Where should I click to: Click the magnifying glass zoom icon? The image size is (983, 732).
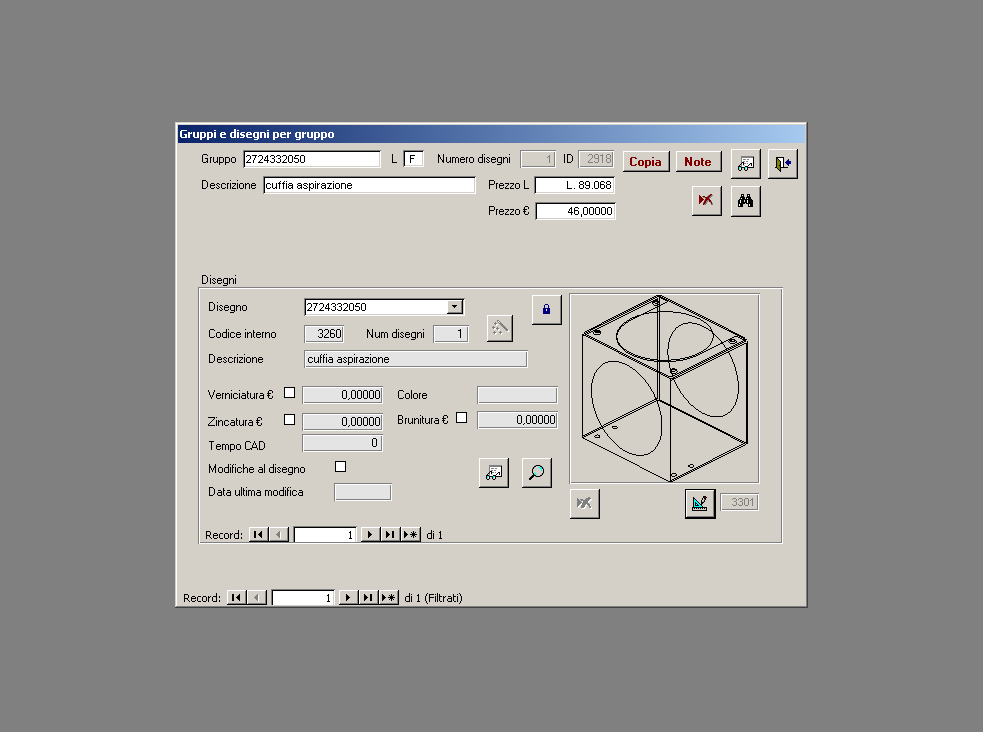pos(537,473)
